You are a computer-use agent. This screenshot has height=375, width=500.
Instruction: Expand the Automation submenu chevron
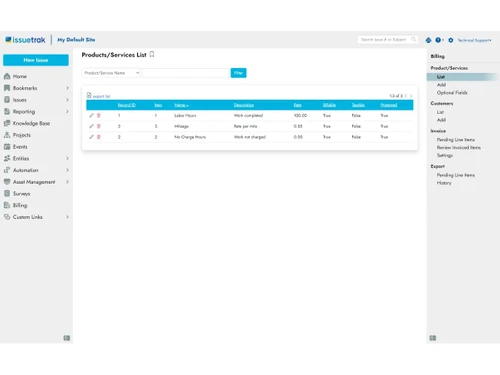tap(67, 170)
